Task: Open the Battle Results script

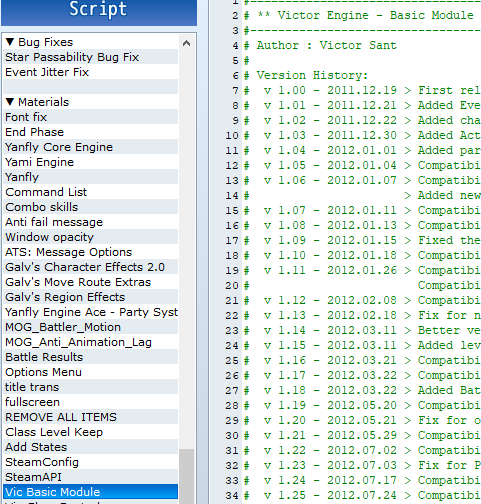Action: 90,357
